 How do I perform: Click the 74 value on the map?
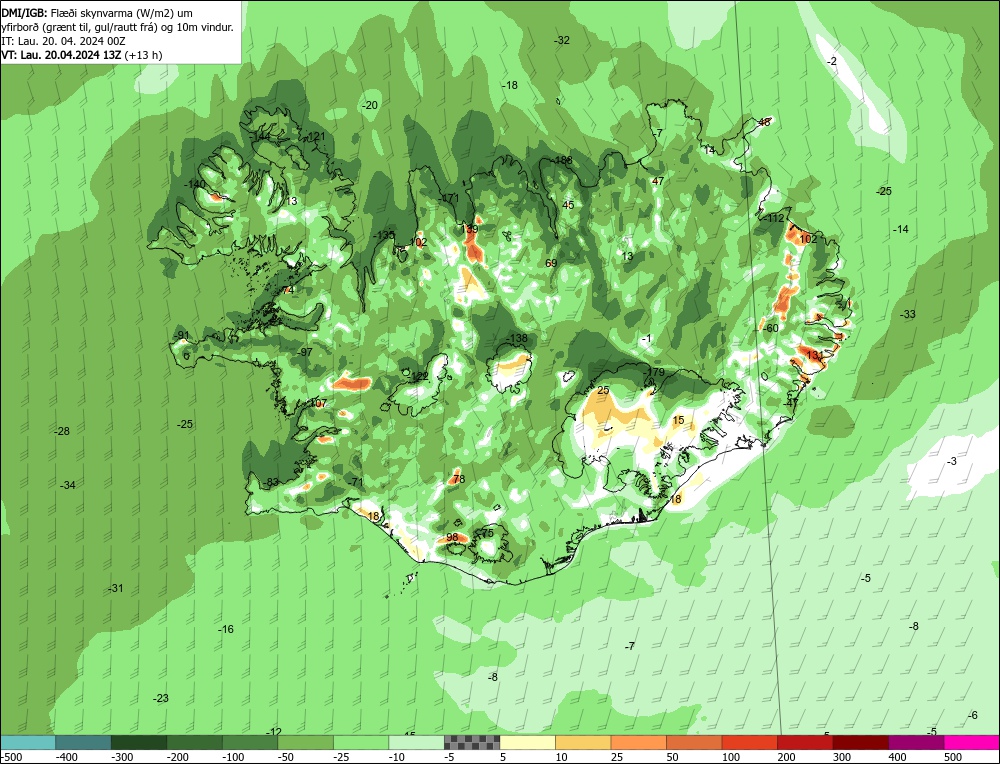[288, 290]
